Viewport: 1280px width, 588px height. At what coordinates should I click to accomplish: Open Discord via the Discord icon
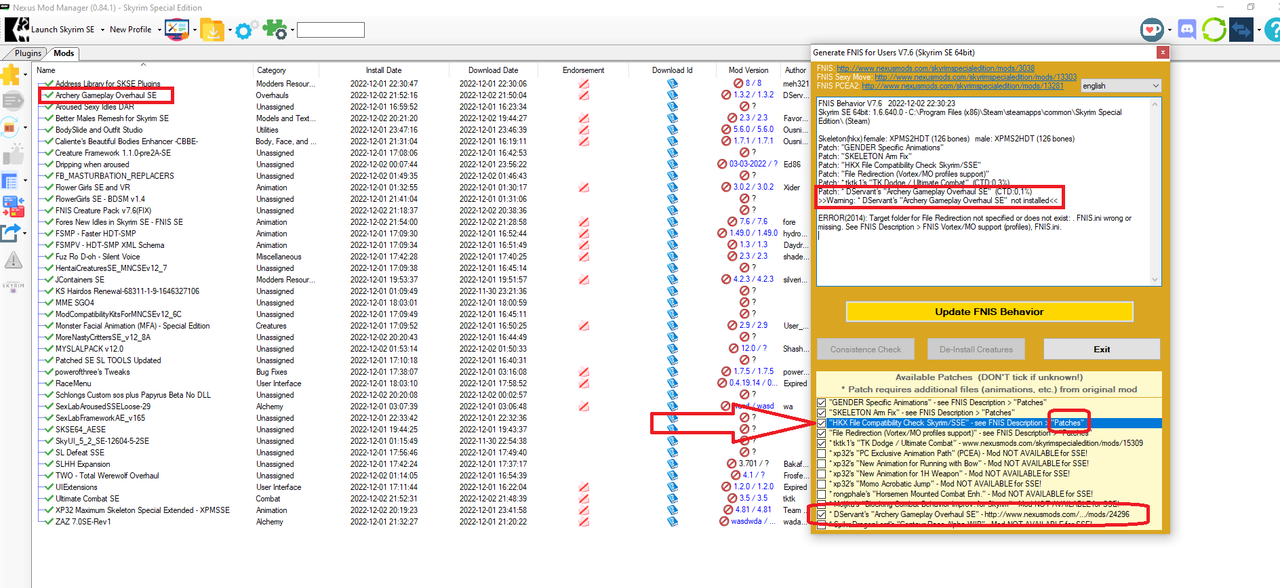pos(1187,30)
